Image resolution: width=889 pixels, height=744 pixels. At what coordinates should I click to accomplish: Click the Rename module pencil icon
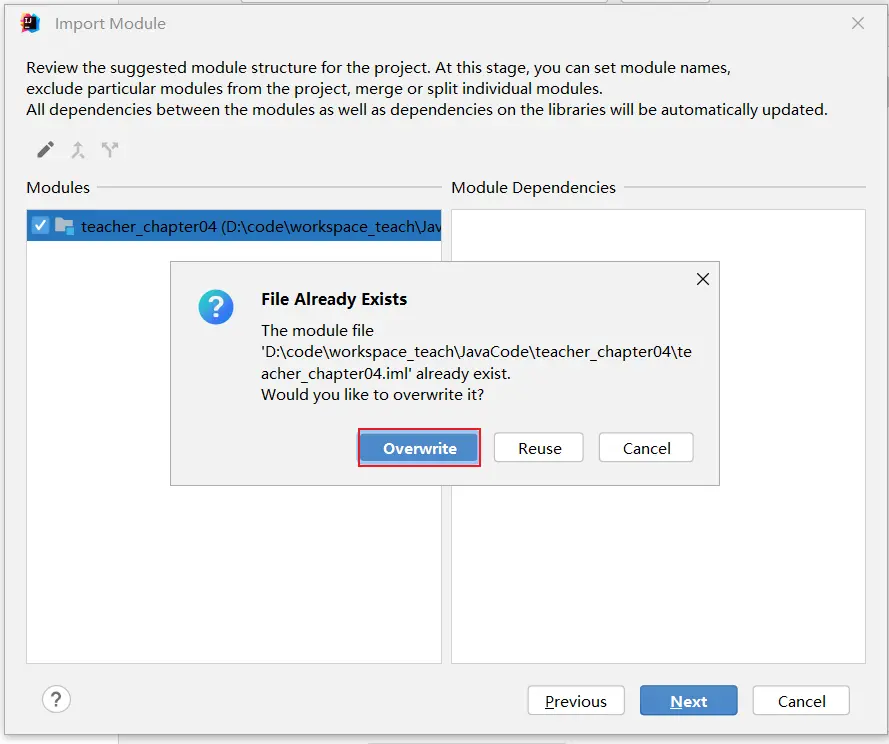tap(45, 150)
